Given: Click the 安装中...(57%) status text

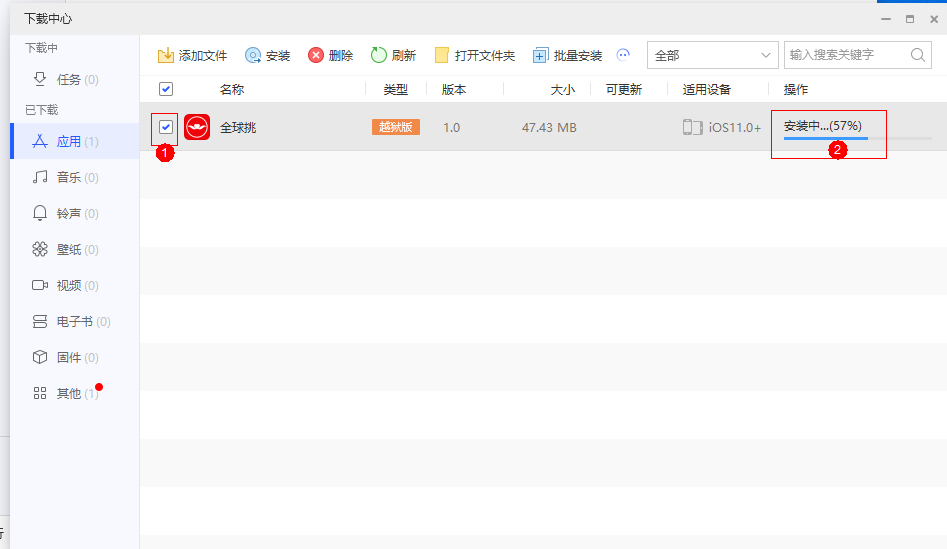Looking at the screenshot, I should [823, 126].
